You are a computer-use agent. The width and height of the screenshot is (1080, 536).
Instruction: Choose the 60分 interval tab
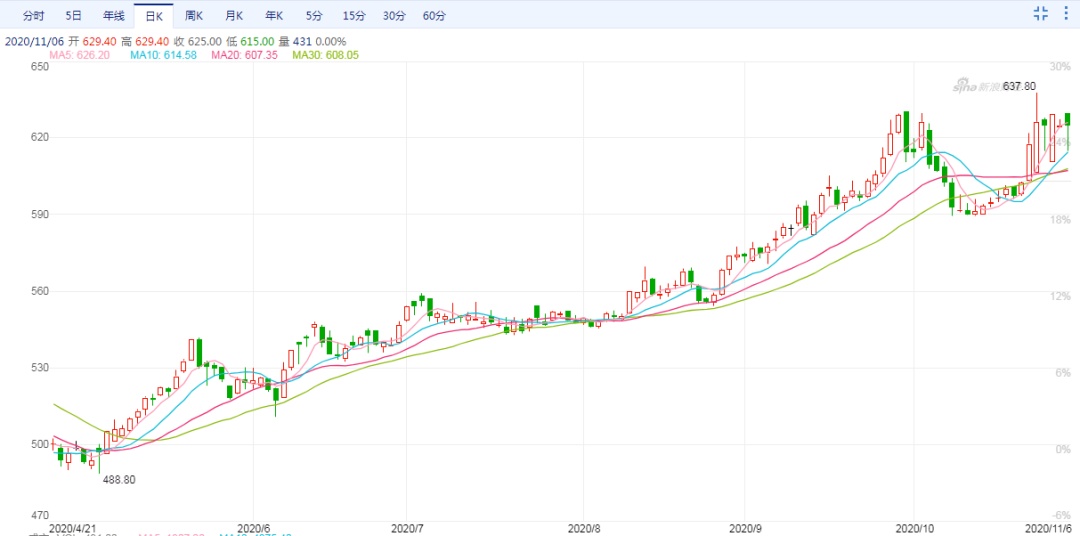[434, 15]
